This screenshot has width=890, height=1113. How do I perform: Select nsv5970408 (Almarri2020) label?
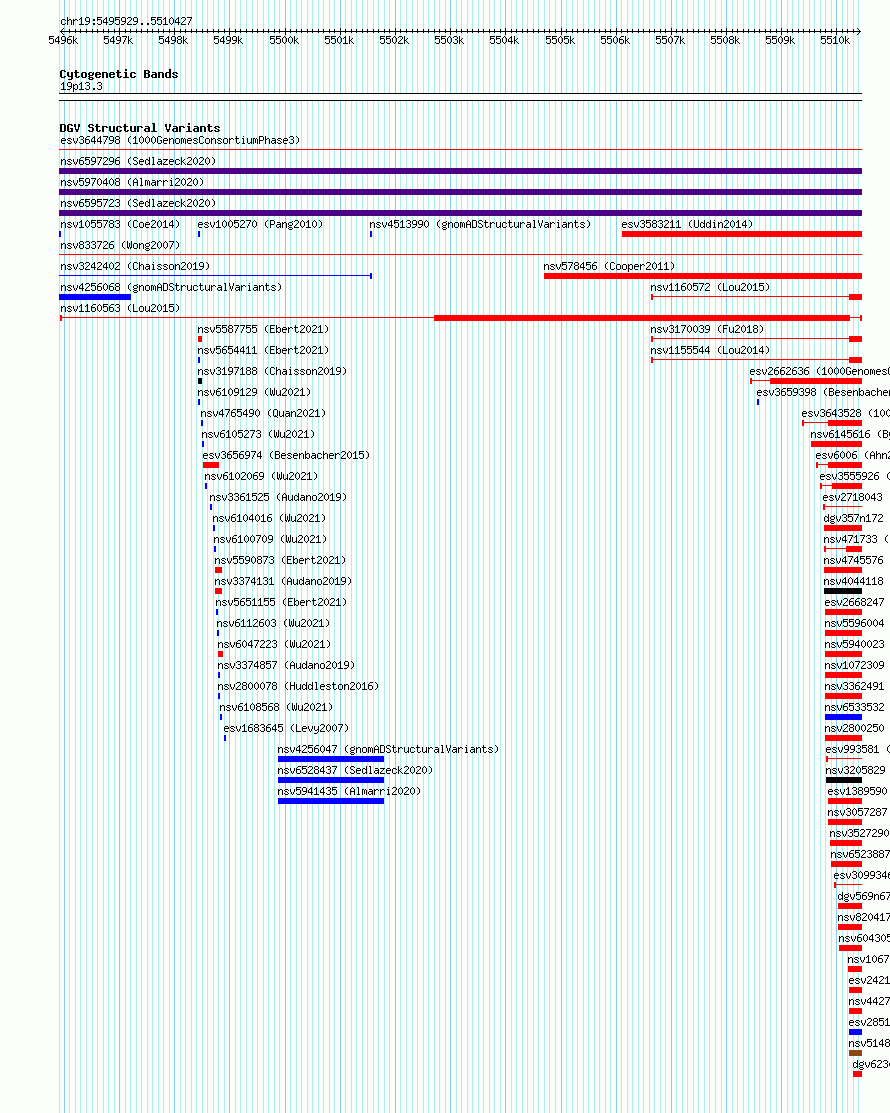132,182
